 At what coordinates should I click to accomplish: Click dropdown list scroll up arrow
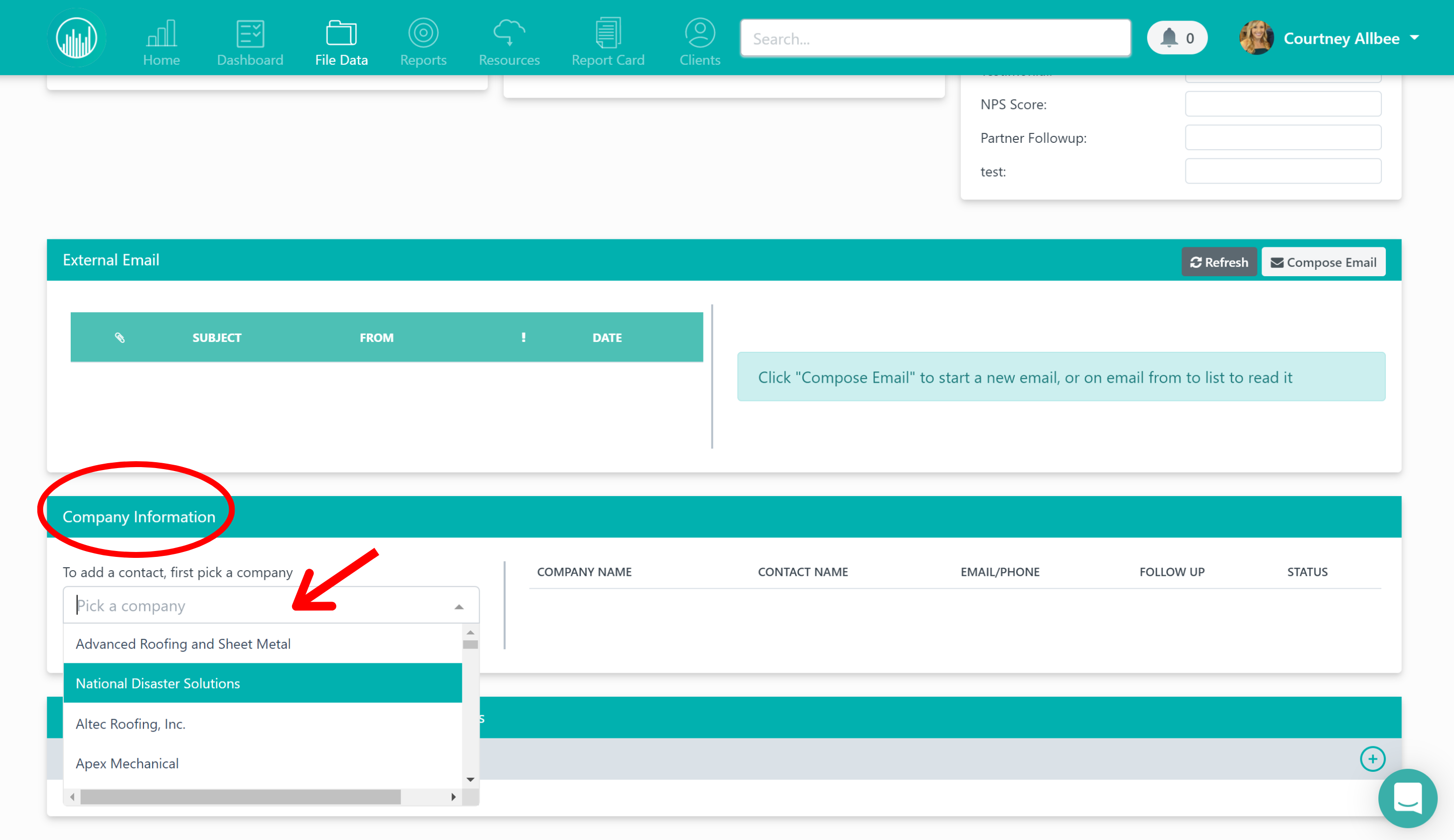point(470,632)
